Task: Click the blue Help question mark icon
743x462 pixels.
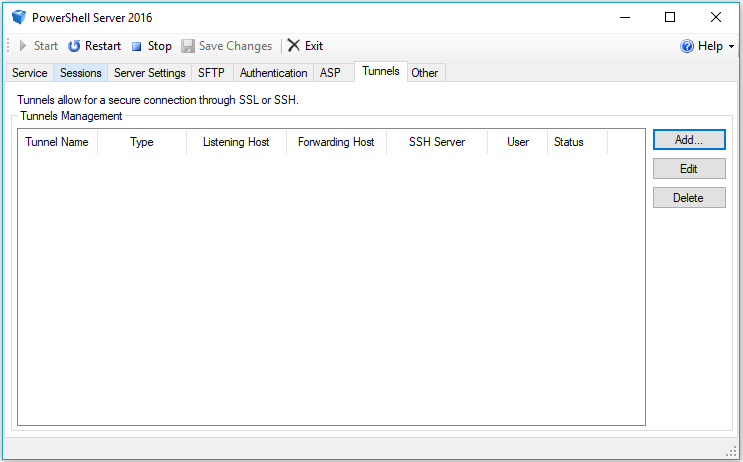Action: [x=687, y=46]
